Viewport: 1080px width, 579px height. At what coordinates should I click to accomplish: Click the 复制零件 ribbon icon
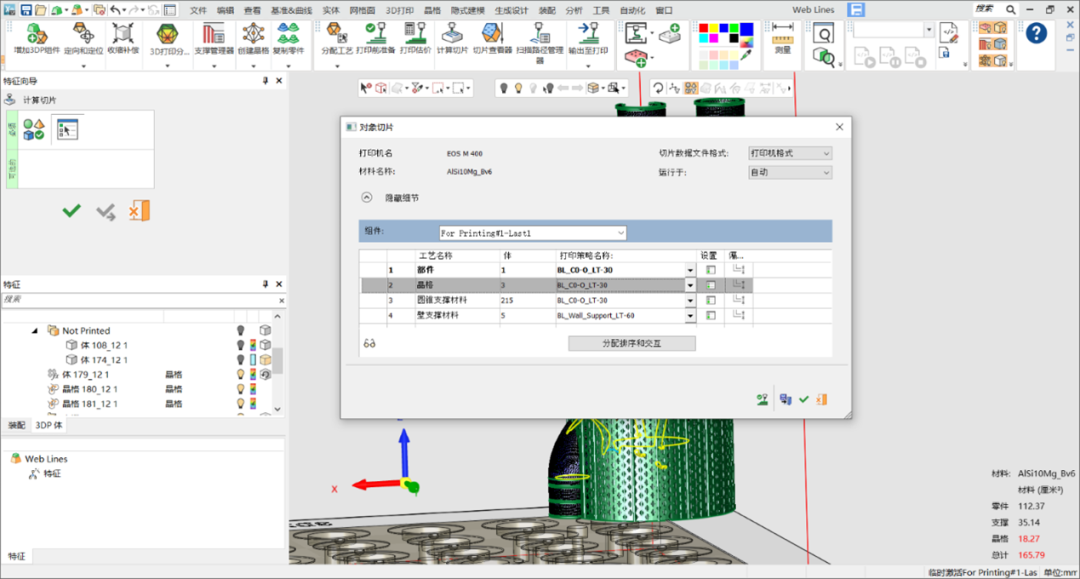click(288, 38)
